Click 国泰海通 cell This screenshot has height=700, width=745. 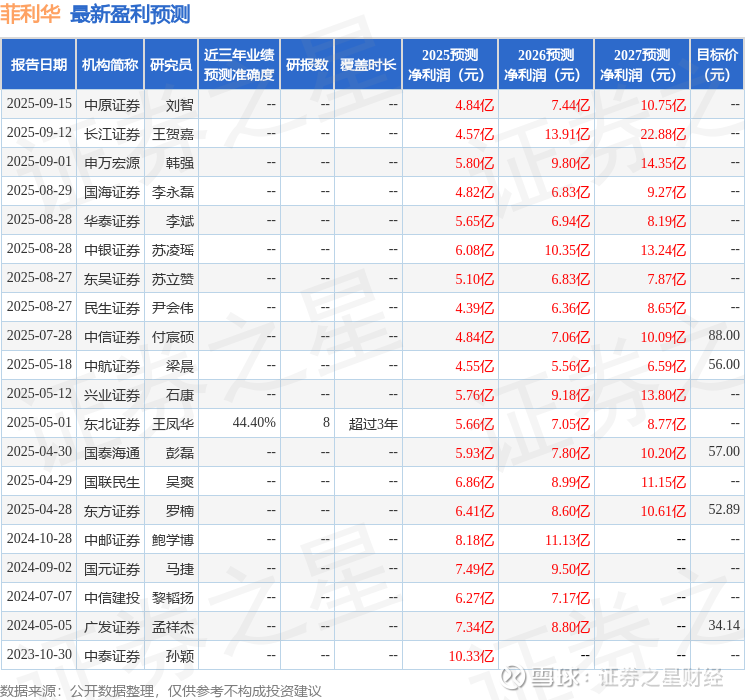click(x=112, y=453)
